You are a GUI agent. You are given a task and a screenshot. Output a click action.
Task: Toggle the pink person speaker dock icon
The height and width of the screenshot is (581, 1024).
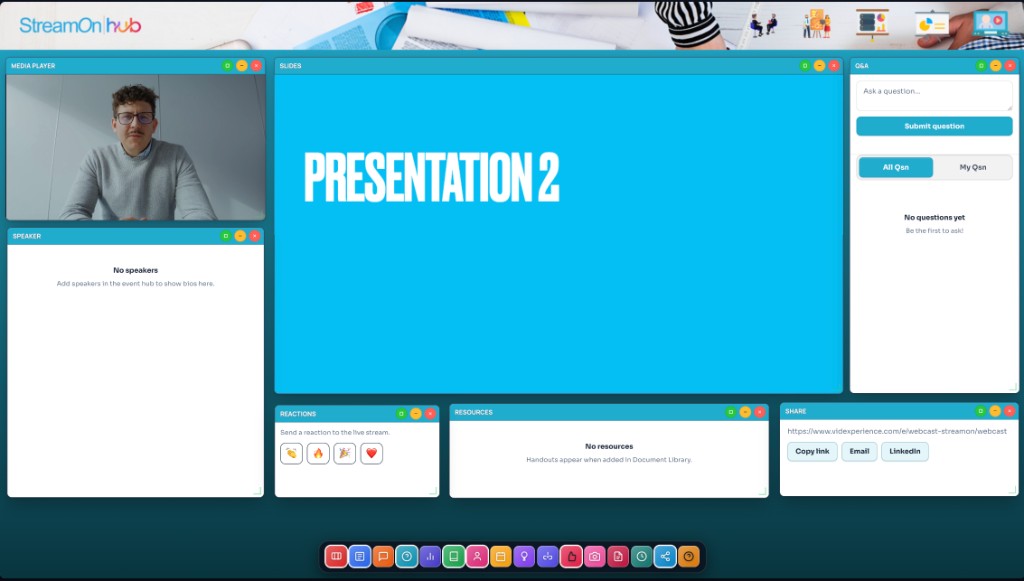[477, 556]
